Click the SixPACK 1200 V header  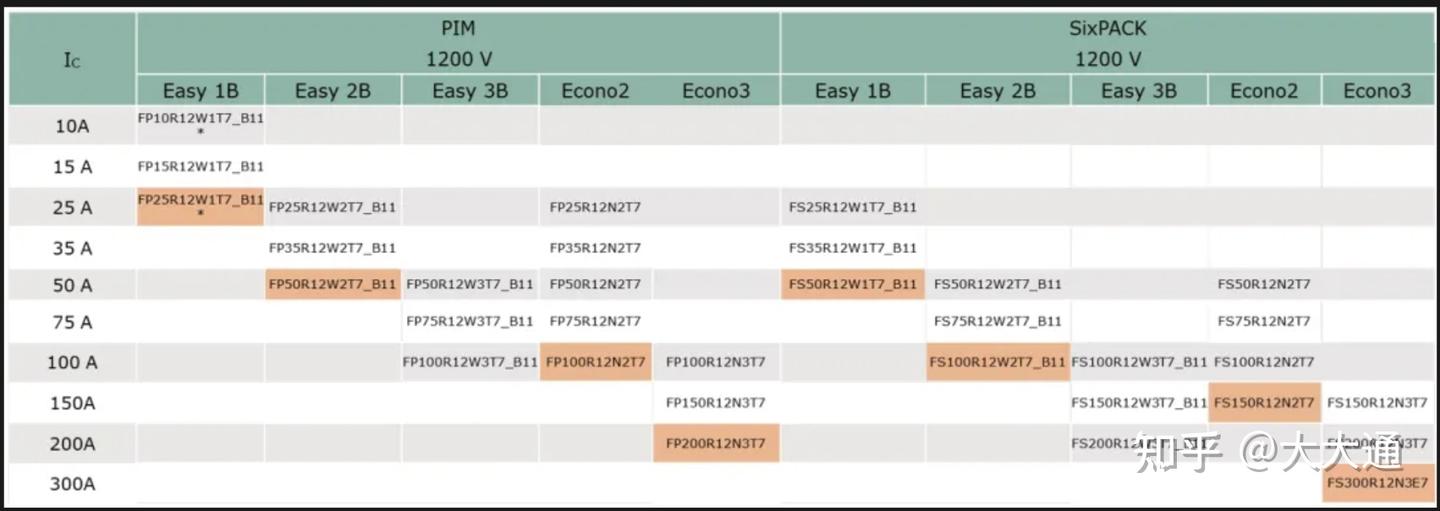click(1107, 44)
